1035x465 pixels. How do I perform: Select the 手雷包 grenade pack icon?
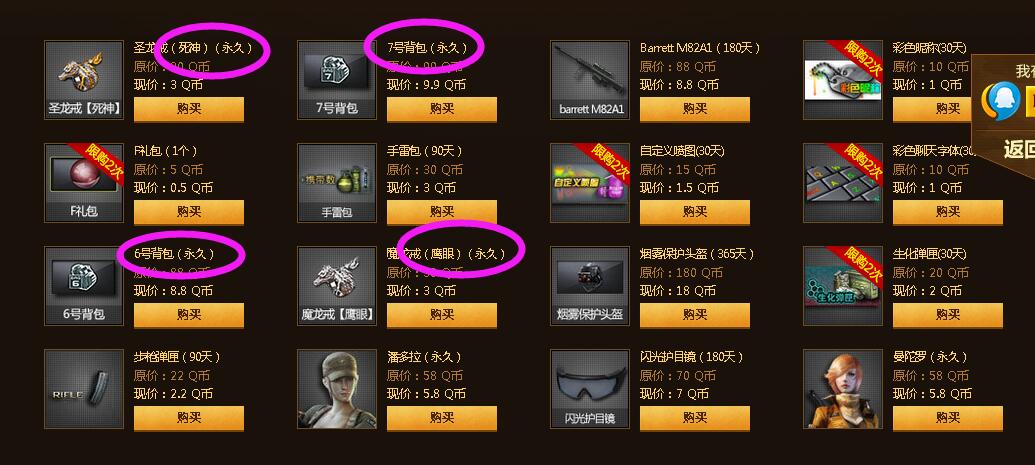tap(337, 183)
